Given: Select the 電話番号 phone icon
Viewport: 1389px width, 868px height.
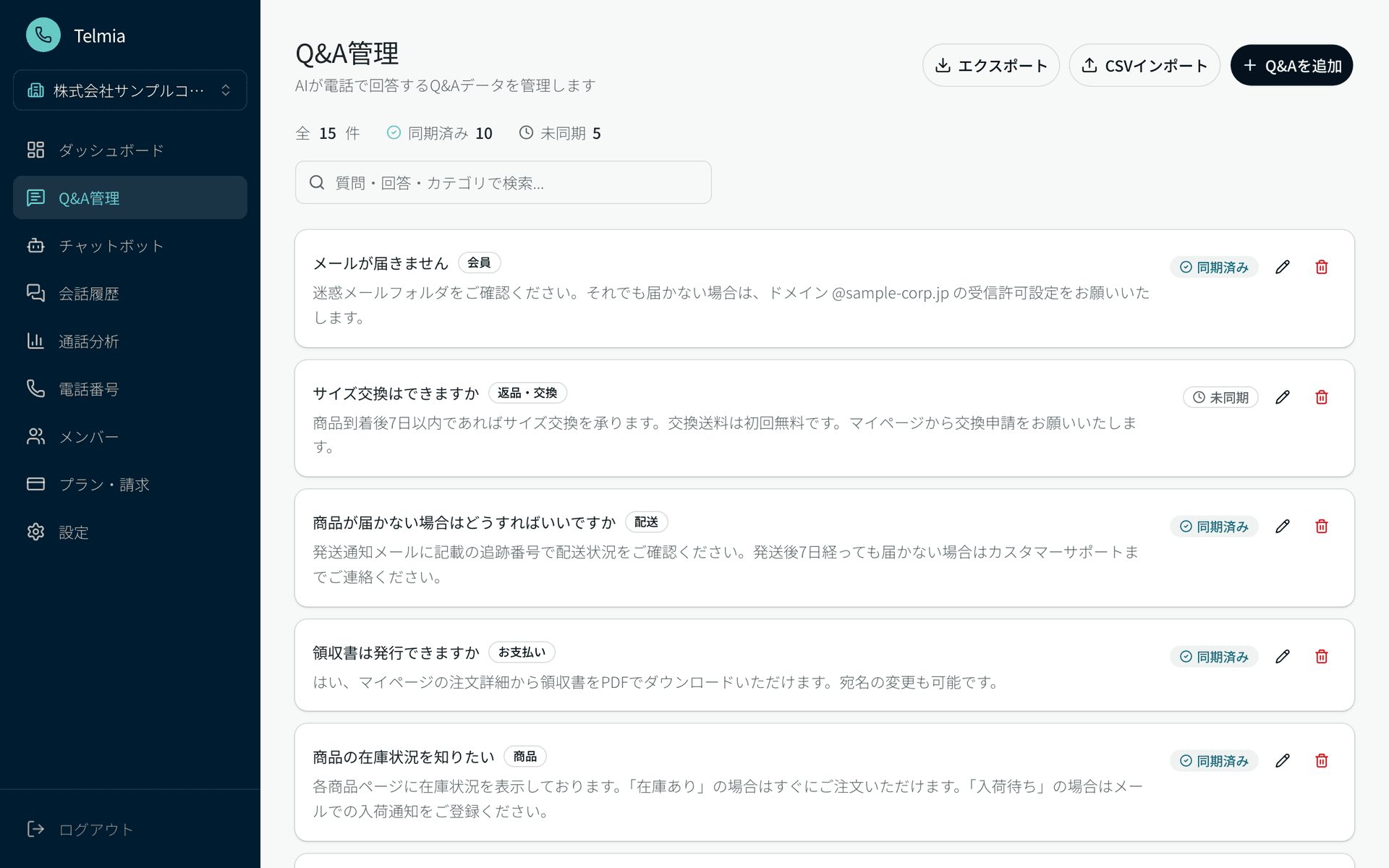Looking at the screenshot, I should coord(36,388).
